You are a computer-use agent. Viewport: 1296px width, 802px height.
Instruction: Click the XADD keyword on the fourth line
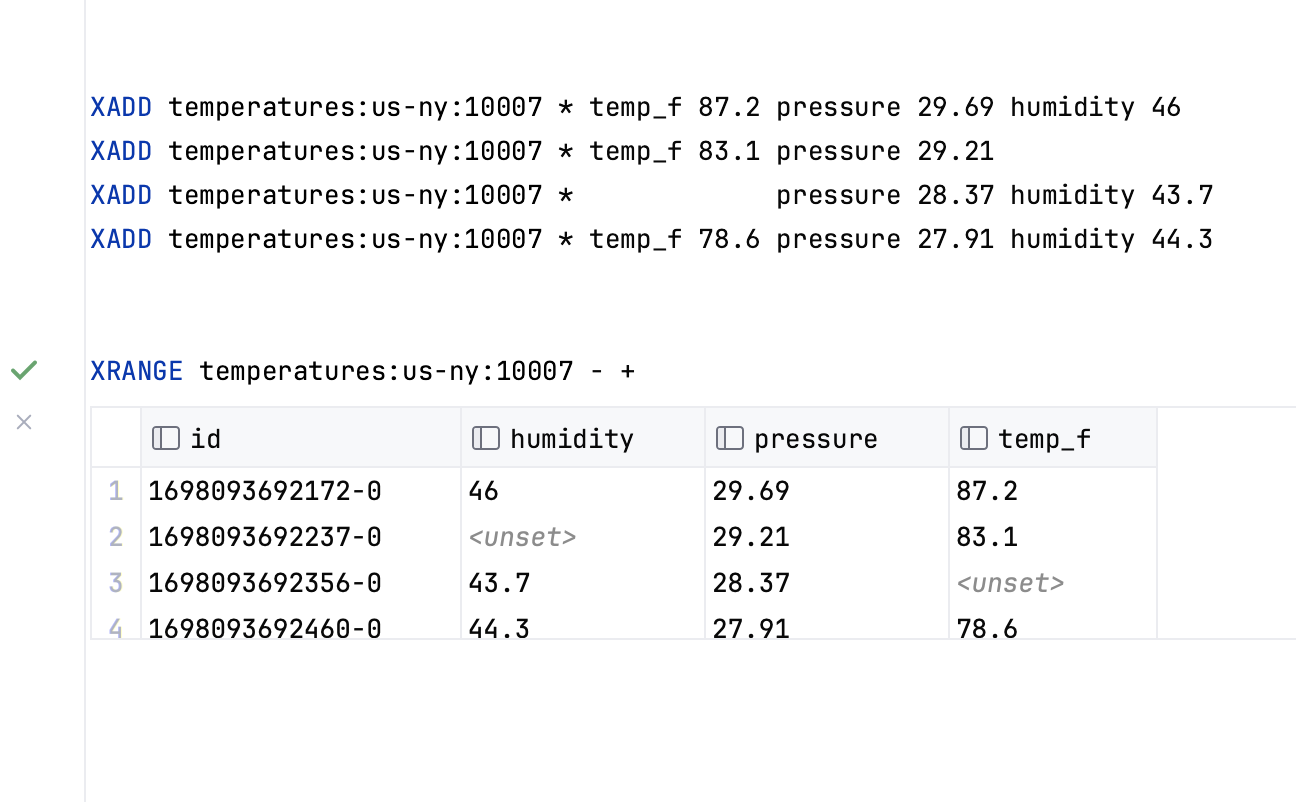[x=120, y=239]
